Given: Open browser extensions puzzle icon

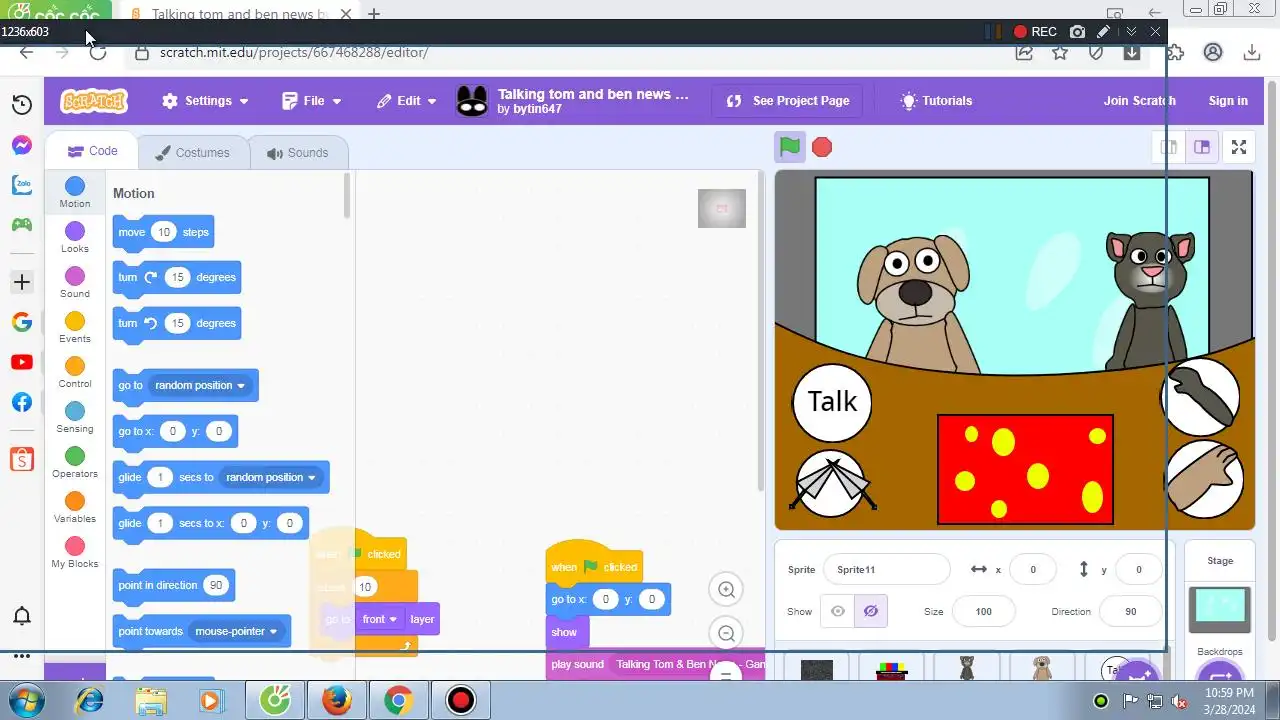Looking at the screenshot, I should pyautogui.click(x=1176, y=52).
